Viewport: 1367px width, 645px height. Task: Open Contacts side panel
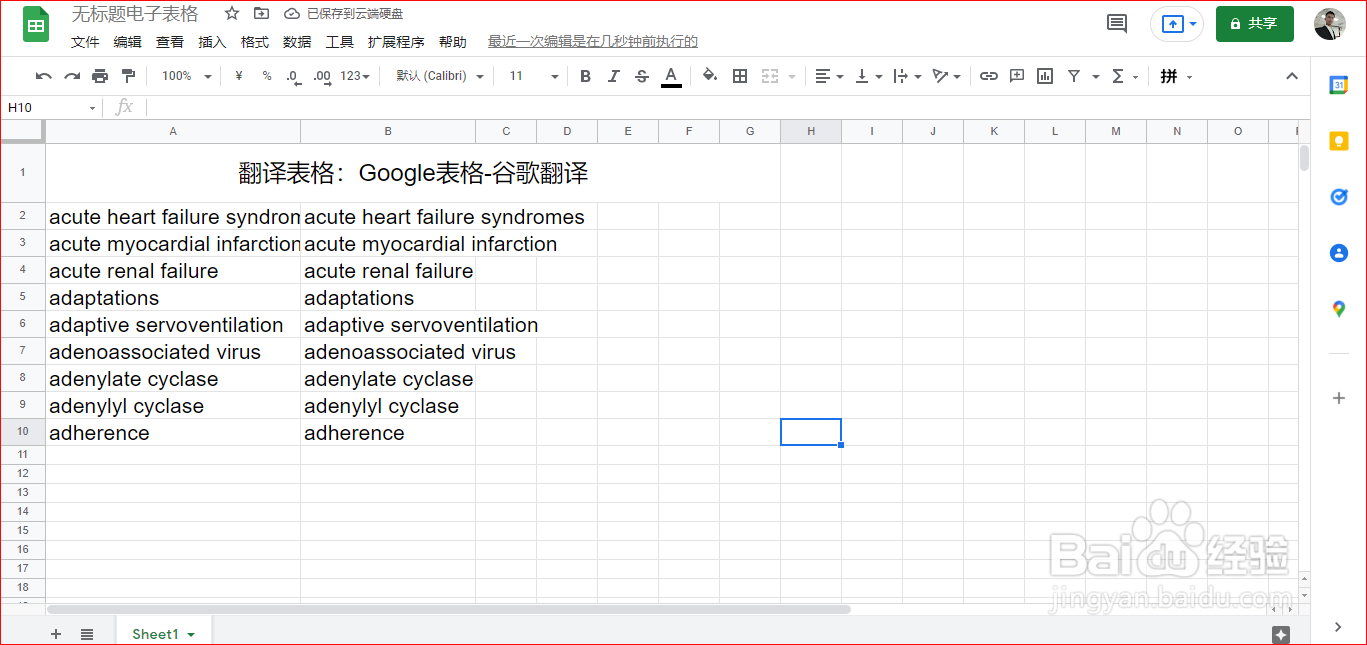pyautogui.click(x=1339, y=253)
